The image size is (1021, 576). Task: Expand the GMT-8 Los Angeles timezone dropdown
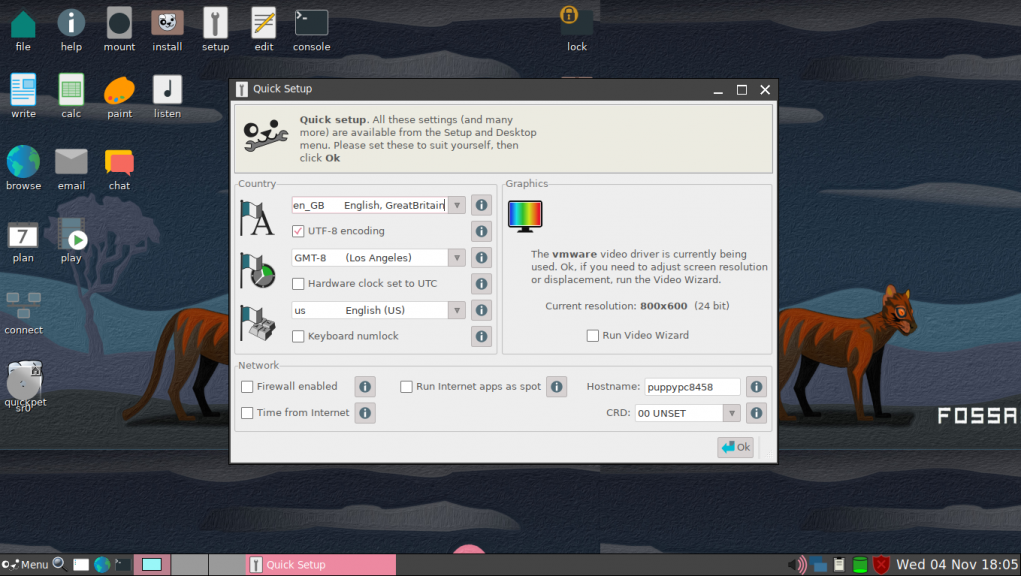point(457,258)
